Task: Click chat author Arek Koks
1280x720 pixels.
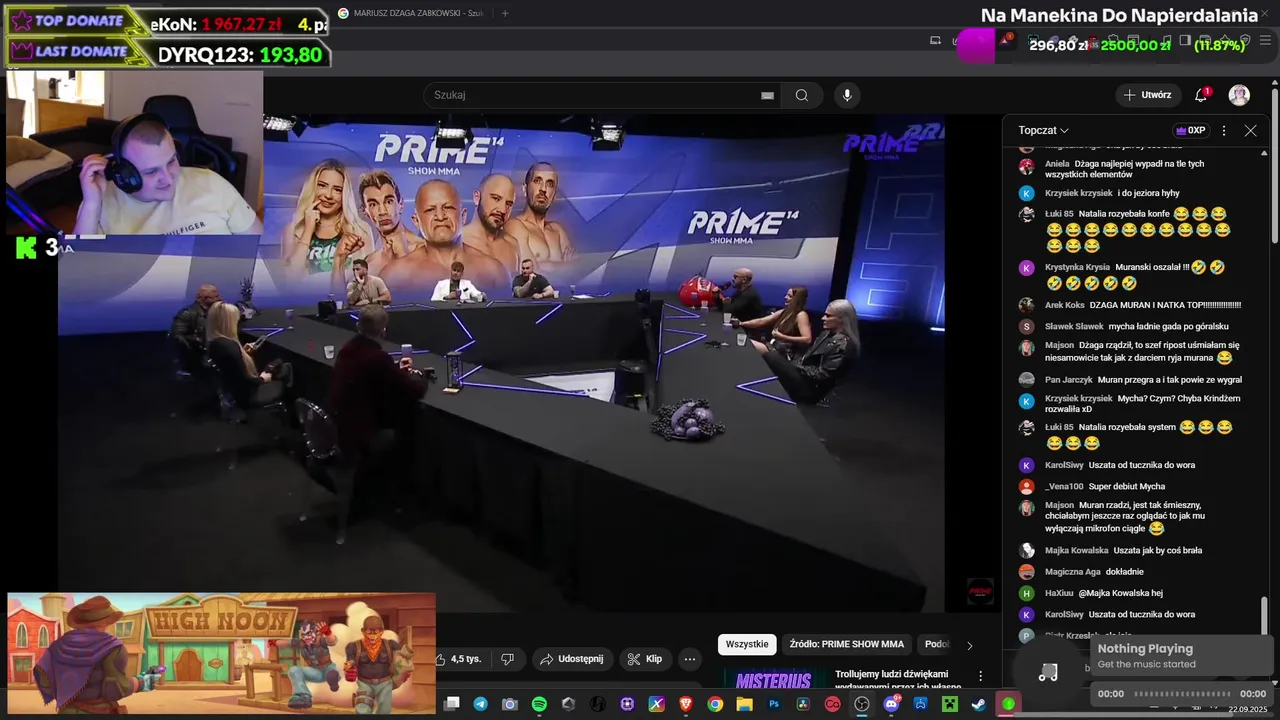Action: [1065, 305]
